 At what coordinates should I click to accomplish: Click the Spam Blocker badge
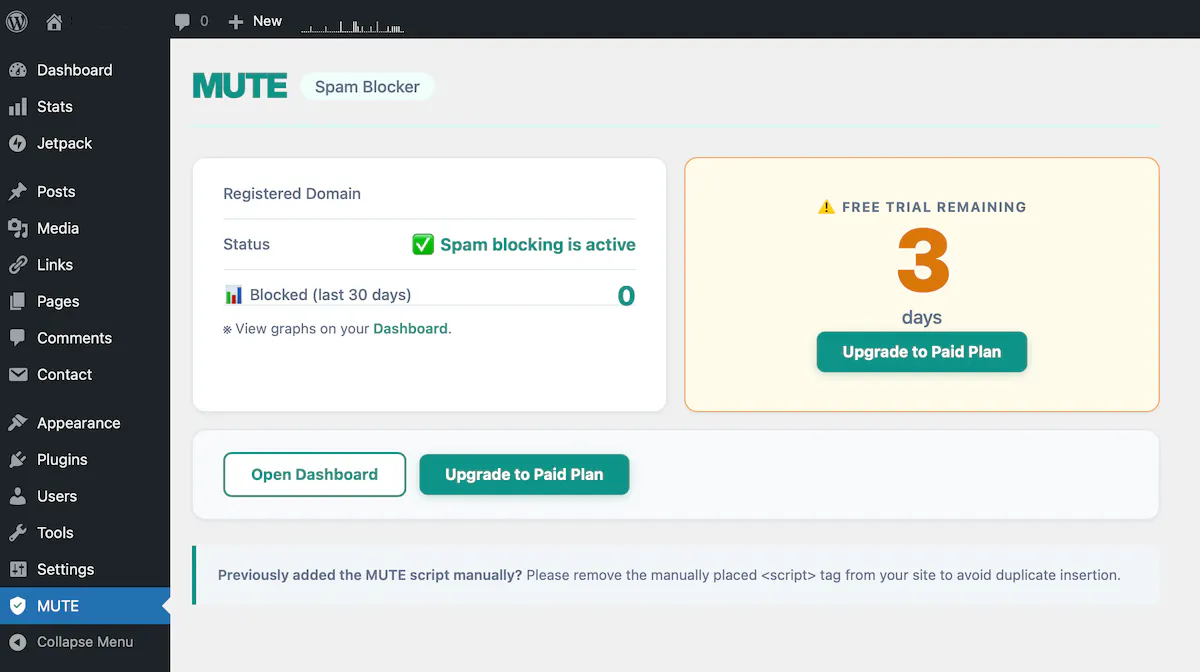[367, 87]
